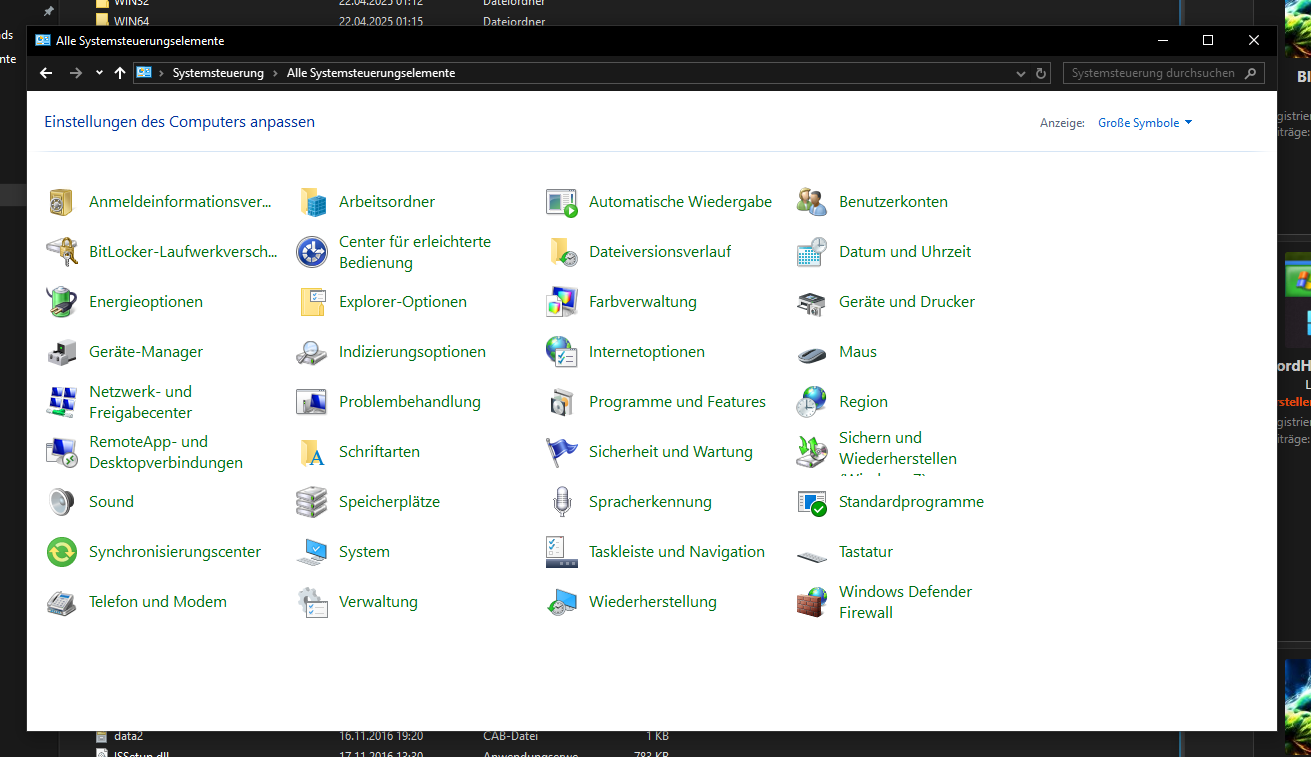Open the Region globe-clock icon

click(812, 402)
